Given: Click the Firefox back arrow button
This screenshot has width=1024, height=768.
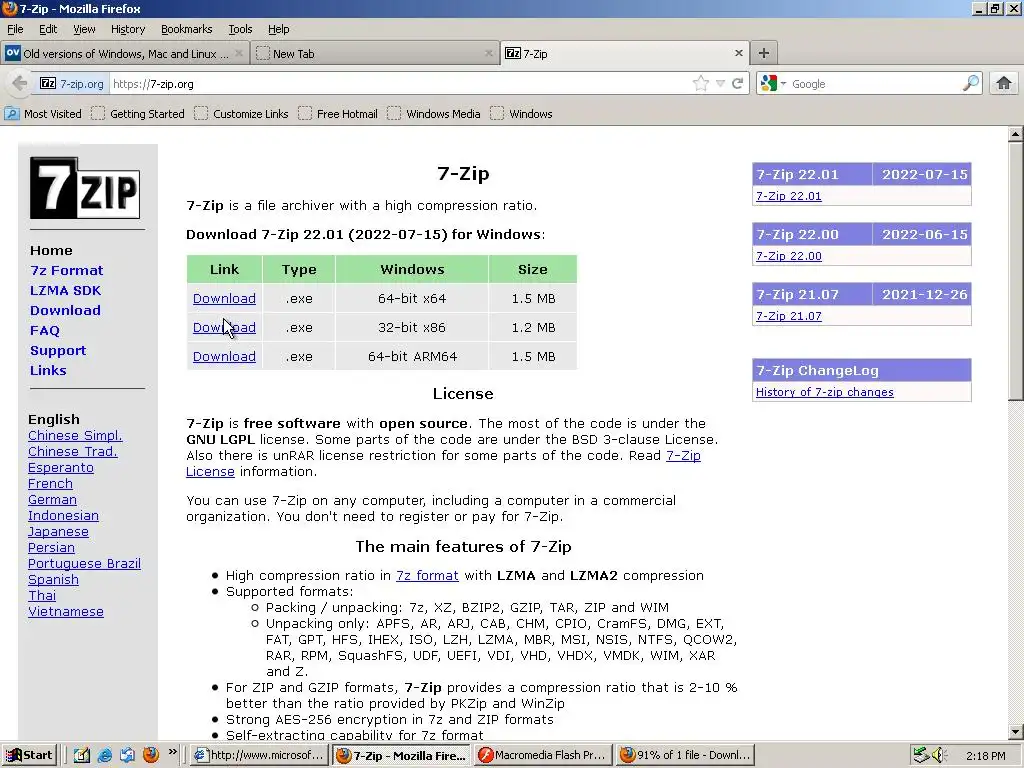Looking at the screenshot, I should point(20,84).
